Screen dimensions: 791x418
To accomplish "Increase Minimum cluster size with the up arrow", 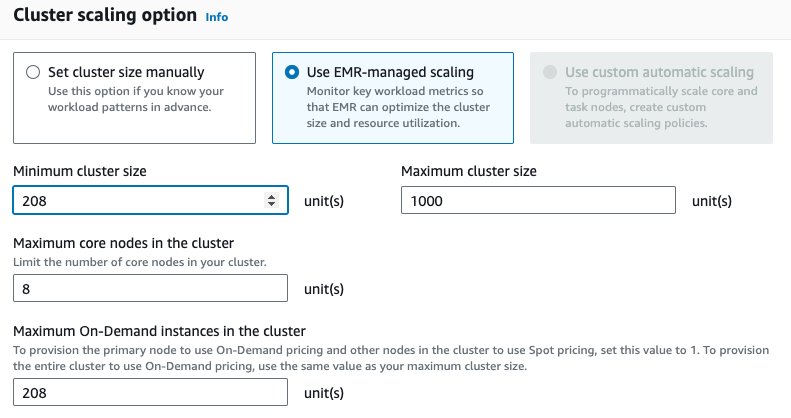I will point(271,197).
